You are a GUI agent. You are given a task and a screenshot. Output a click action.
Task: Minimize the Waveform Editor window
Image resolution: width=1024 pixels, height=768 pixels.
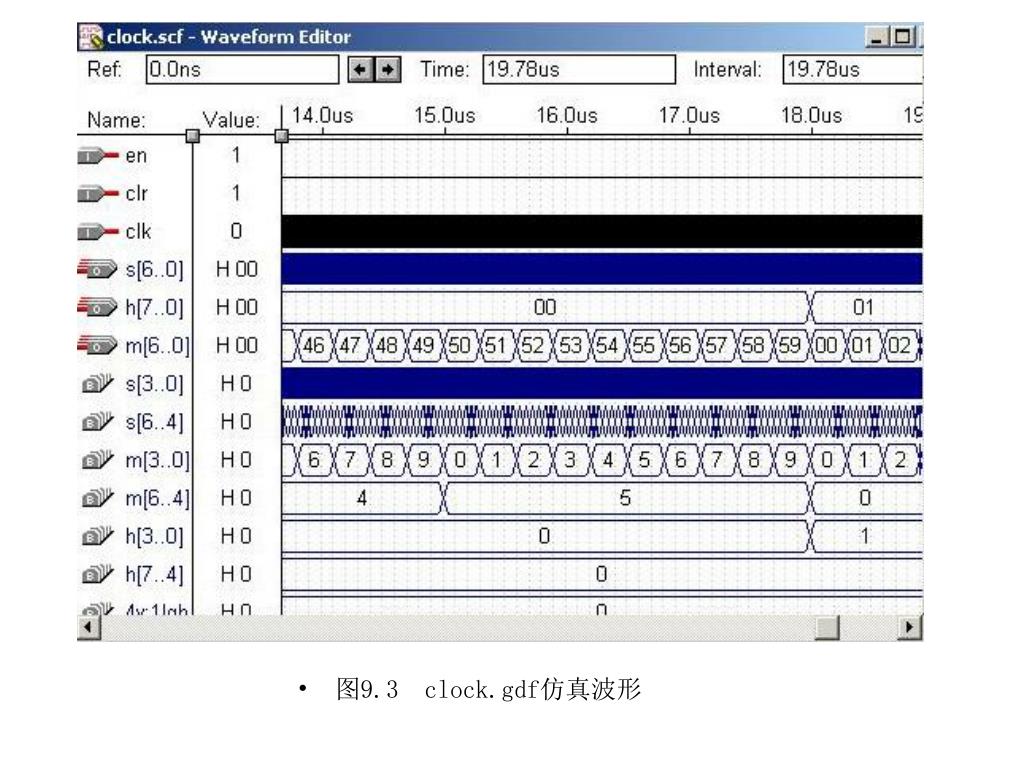877,37
